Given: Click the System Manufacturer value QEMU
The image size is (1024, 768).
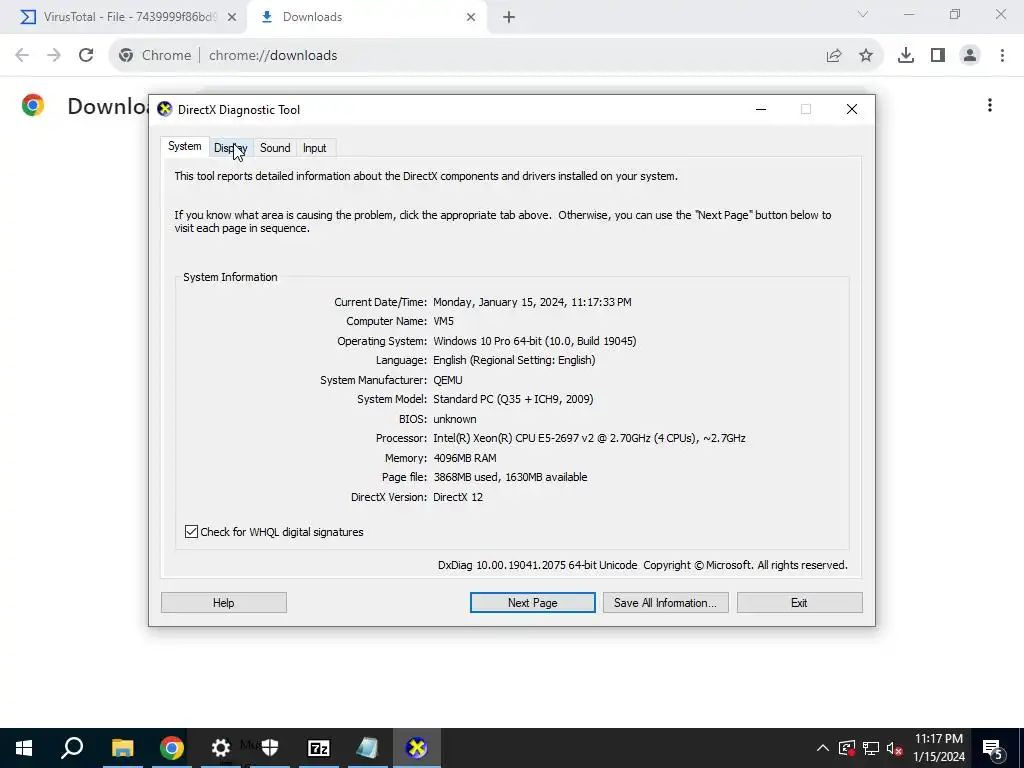Looking at the screenshot, I should (x=447, y=380).
